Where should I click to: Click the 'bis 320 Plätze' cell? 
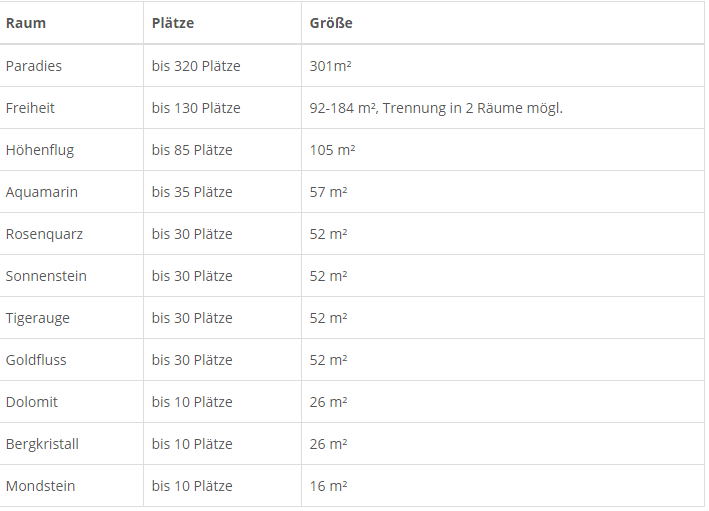coord(196,66)
